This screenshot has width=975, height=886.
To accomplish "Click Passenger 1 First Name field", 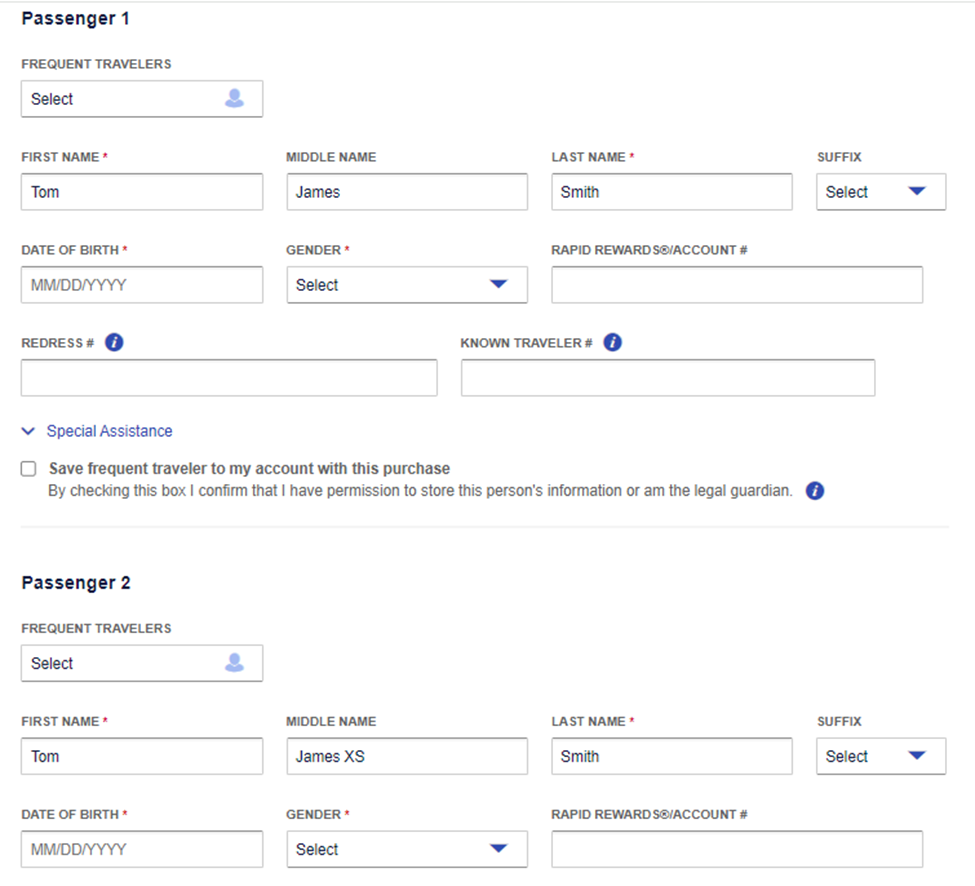I will click(x=142, y=192).
